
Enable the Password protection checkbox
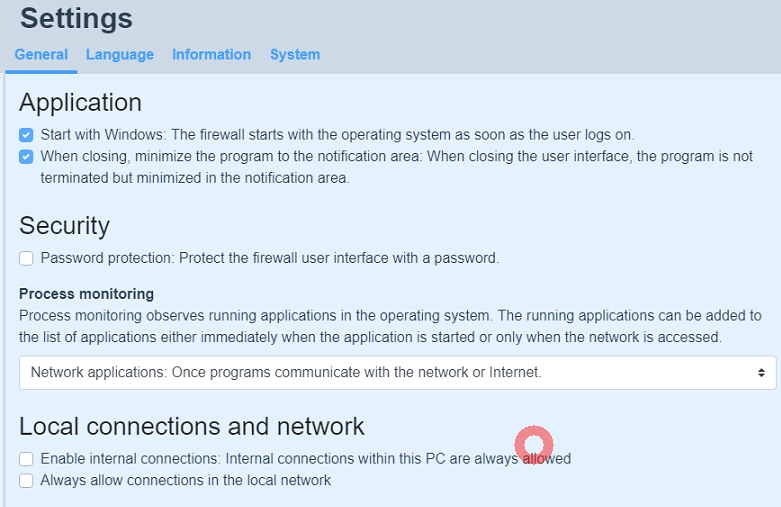pos(26,259)
